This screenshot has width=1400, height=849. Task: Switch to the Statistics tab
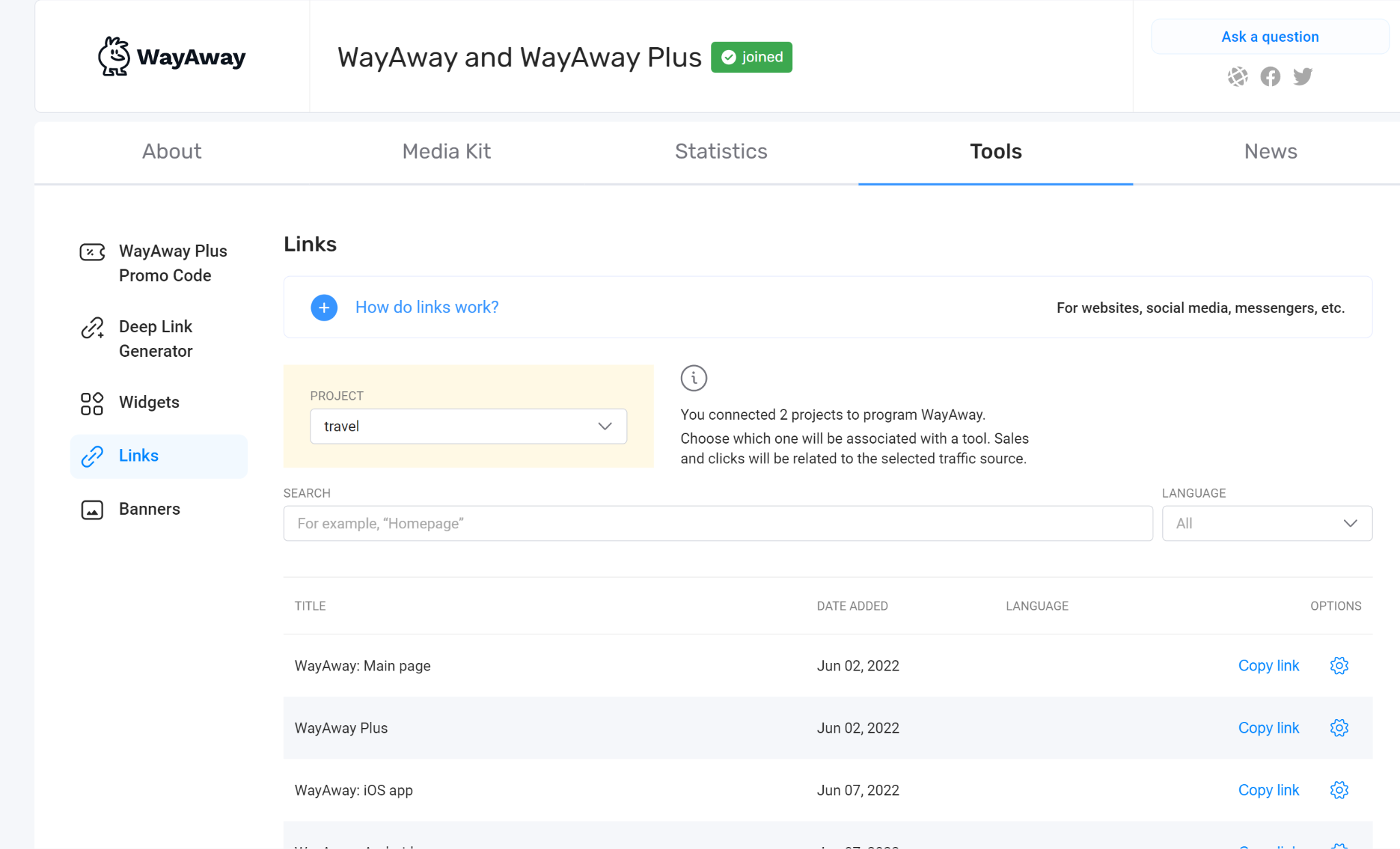(721, 152)
